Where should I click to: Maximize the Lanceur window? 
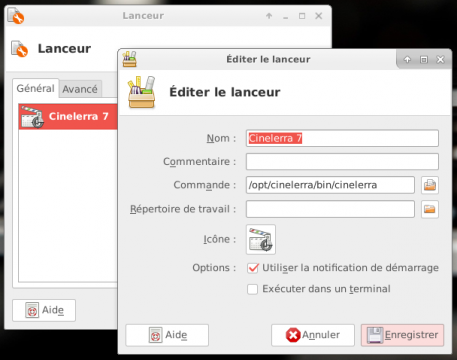(302, 16)
